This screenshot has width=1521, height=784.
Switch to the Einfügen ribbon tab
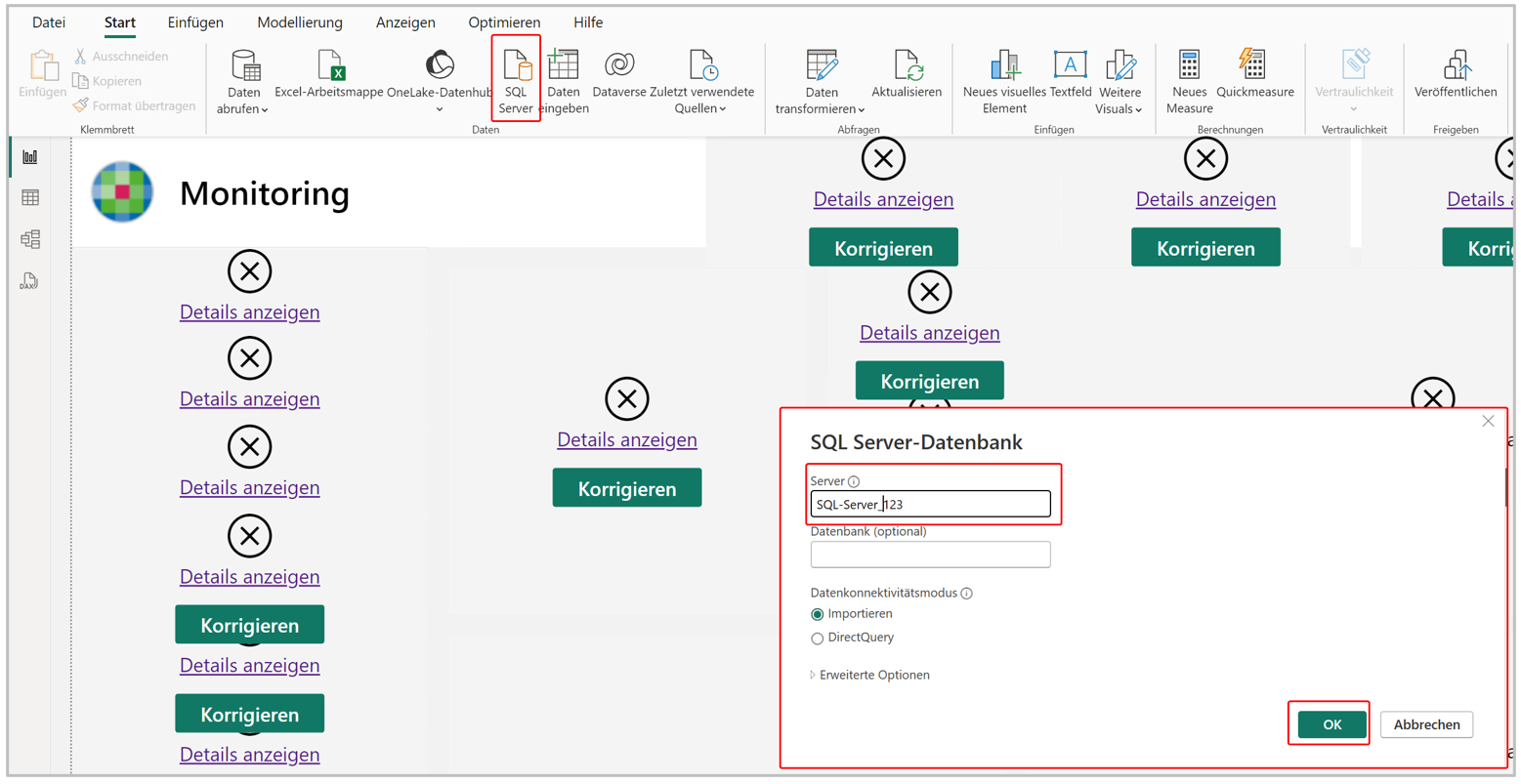click(195, 21)
